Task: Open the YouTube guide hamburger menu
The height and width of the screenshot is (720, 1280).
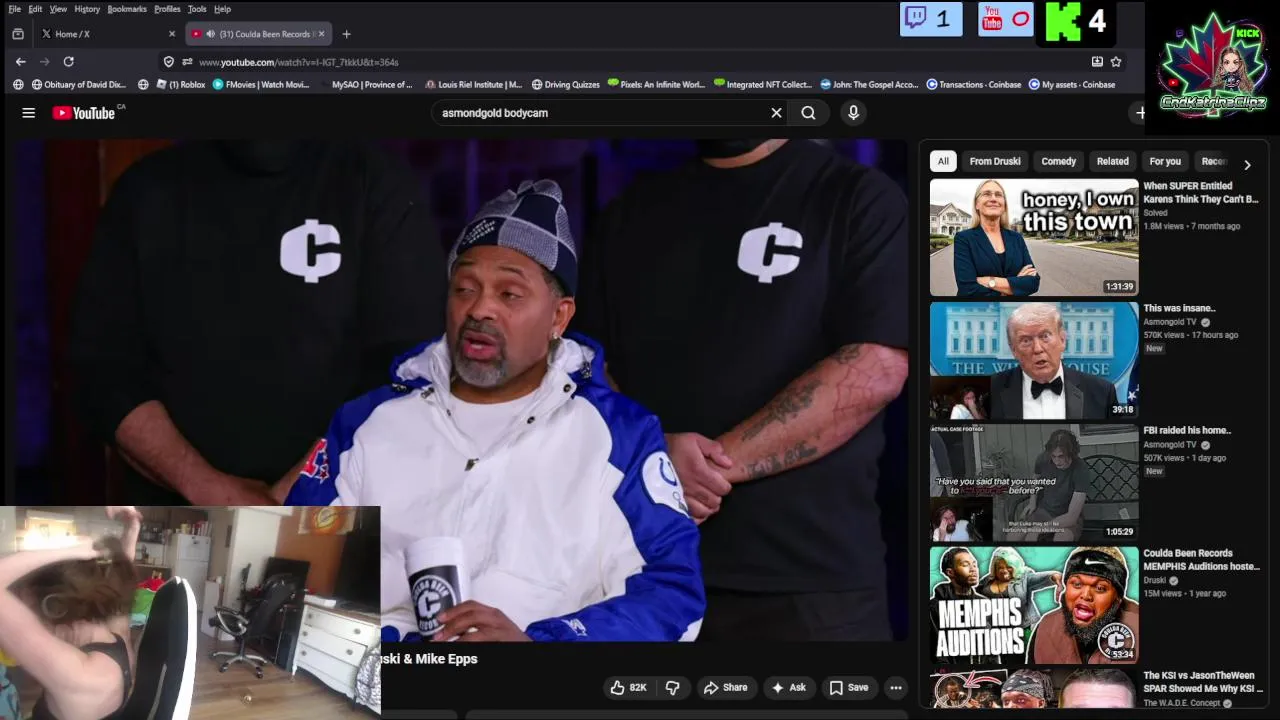Action: pyautogui.click(x=28, y=113)
